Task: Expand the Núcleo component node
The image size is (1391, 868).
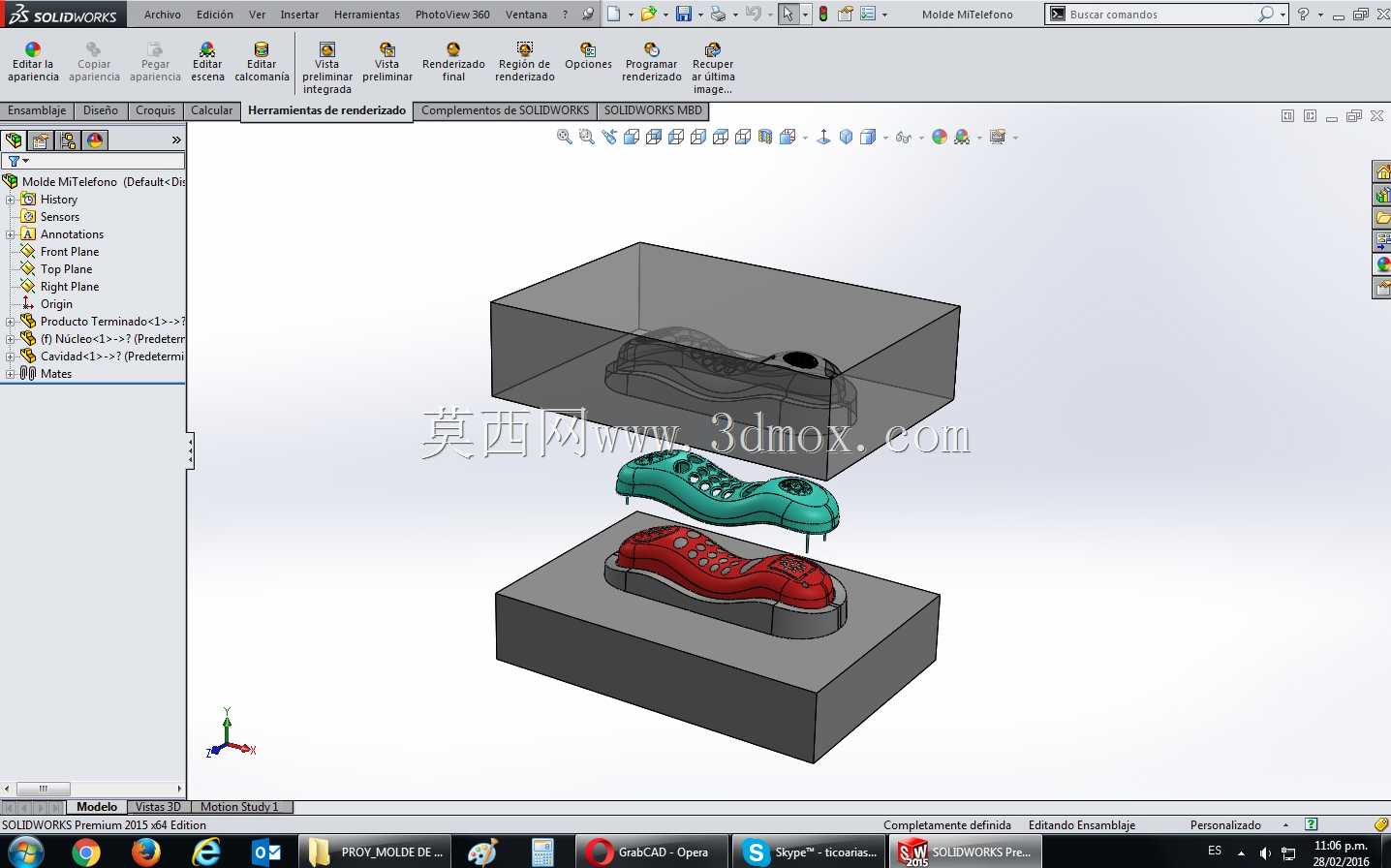Action: click(11, 339)
